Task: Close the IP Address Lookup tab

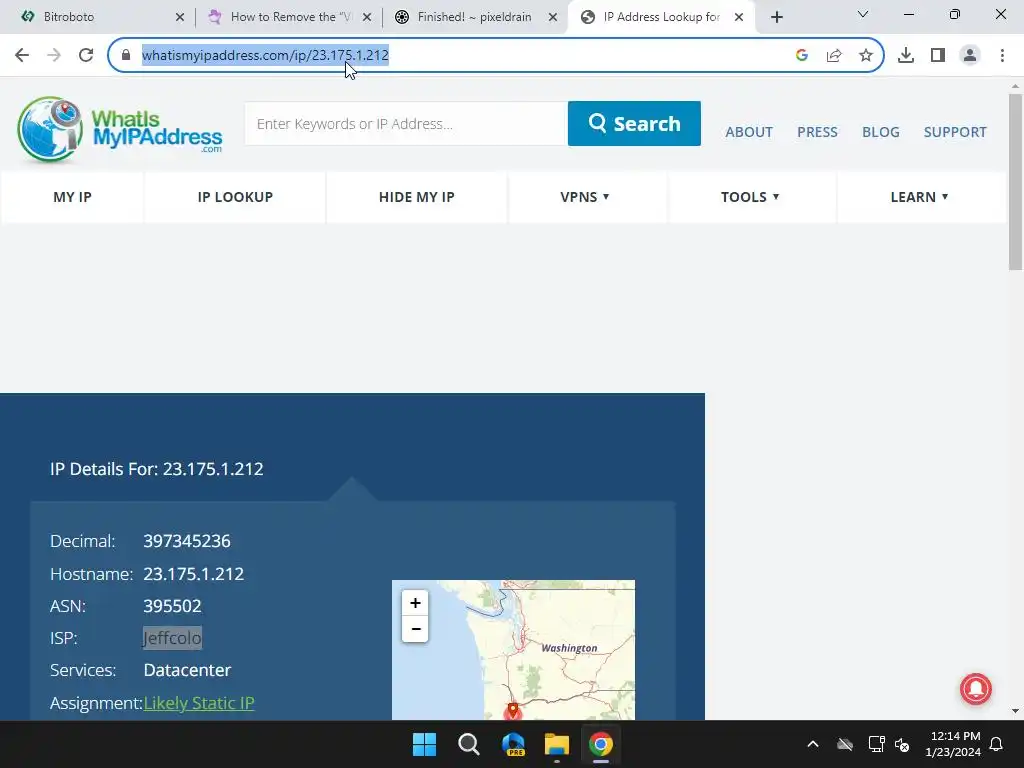Action: [x=739, y=17]
